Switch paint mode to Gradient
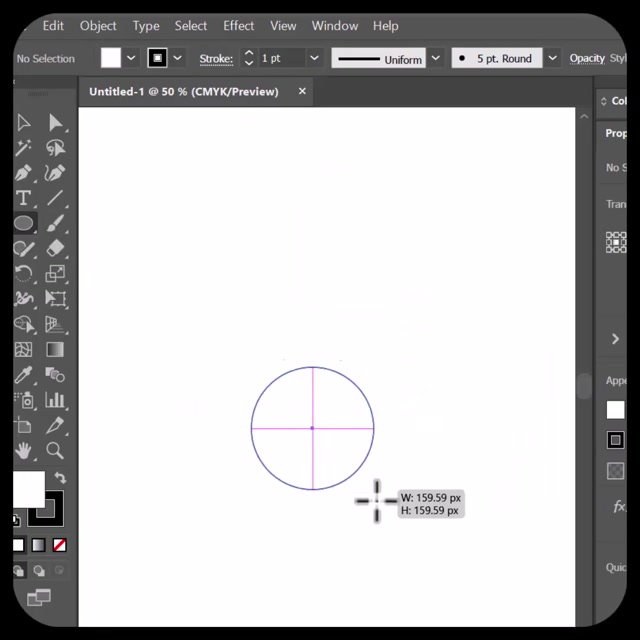This screenshot has width=640, height=640. coord(38,545)
